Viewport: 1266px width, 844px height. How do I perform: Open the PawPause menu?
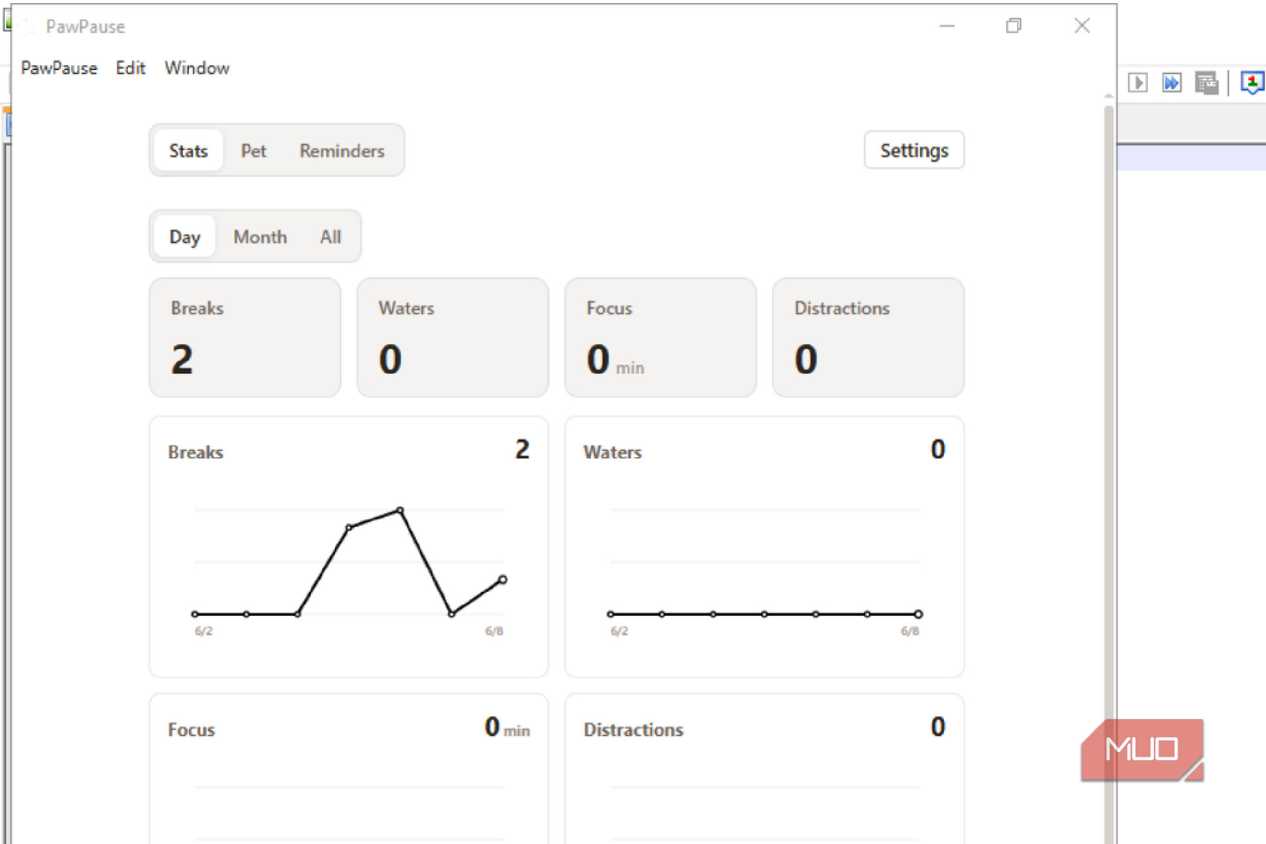59,68
